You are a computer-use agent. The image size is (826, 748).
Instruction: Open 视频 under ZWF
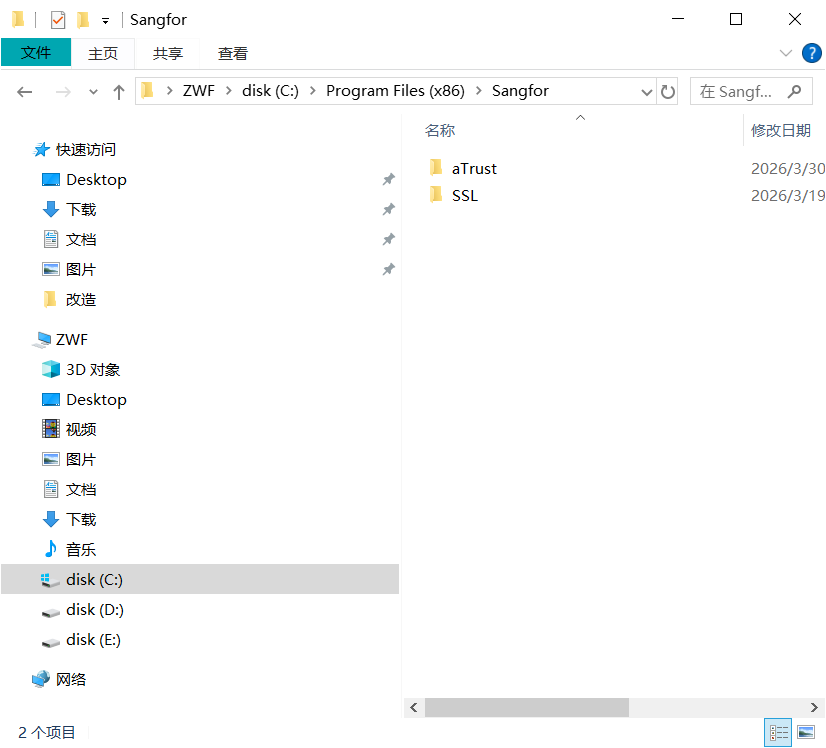point(81,430)
